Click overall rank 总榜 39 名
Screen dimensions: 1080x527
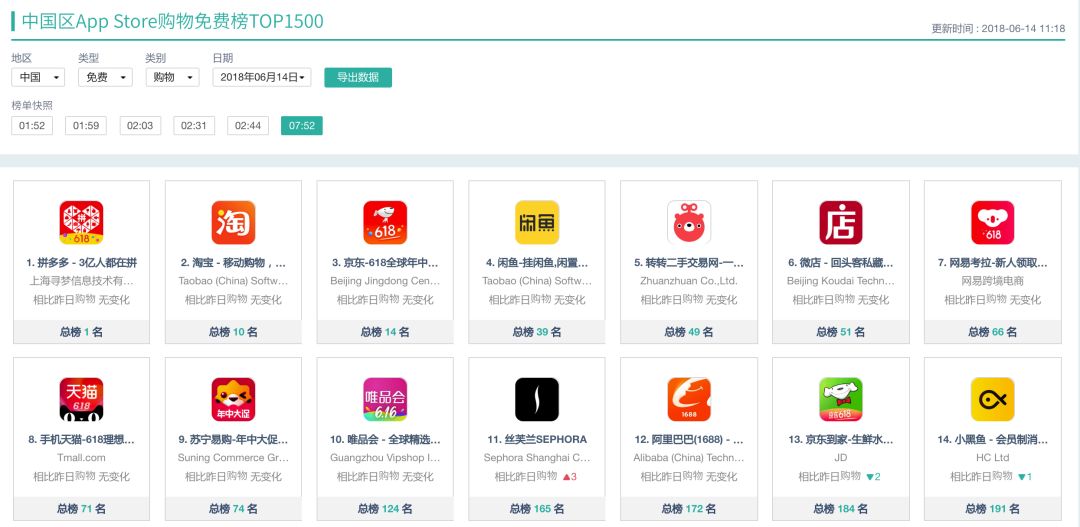[x=537, y=332]
